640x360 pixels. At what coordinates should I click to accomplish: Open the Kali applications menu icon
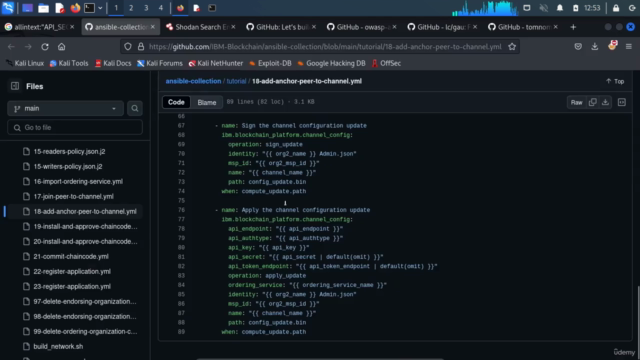coord(8,8)
